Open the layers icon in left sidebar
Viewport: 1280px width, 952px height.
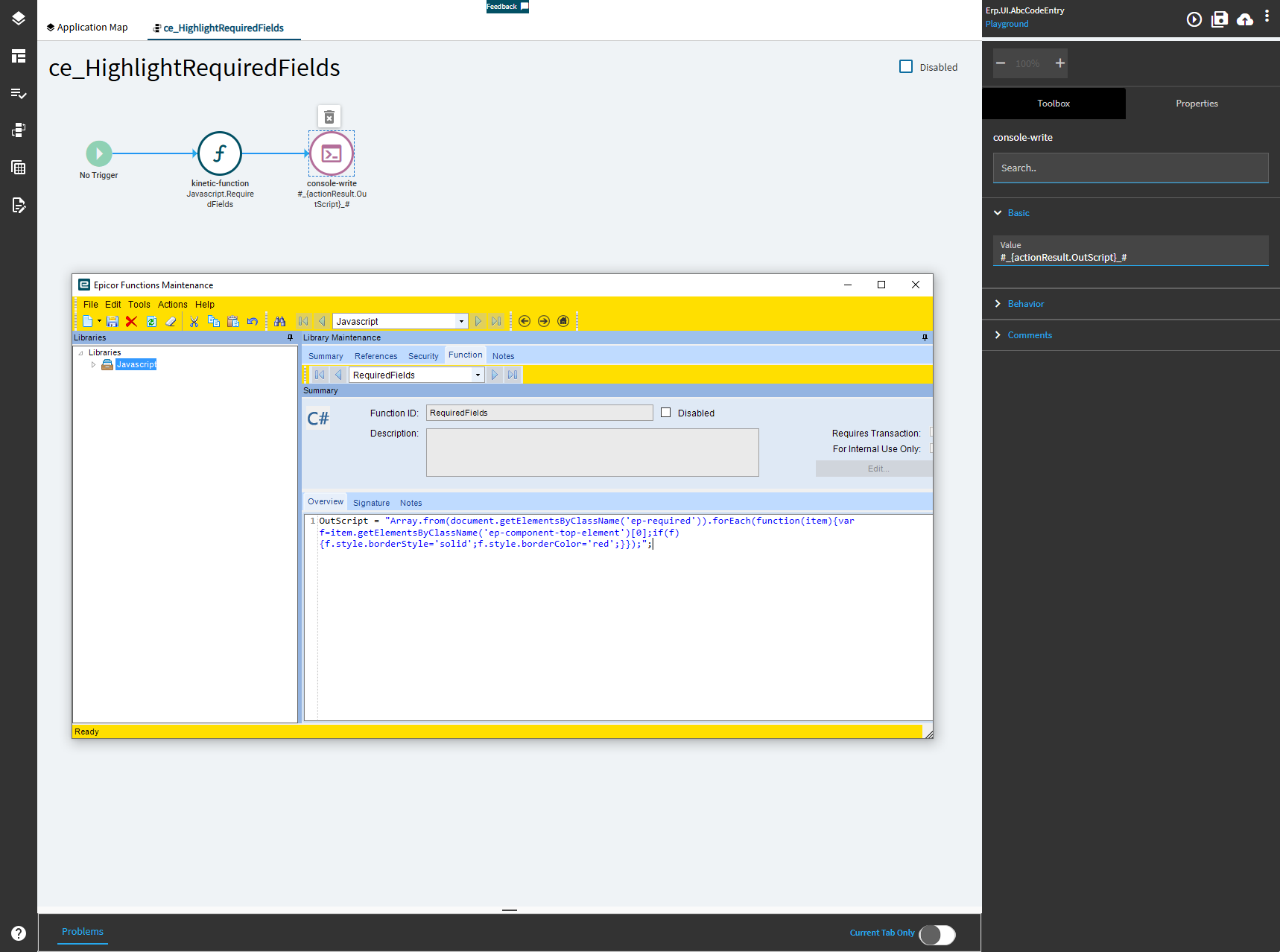click(x=19, y=19)
